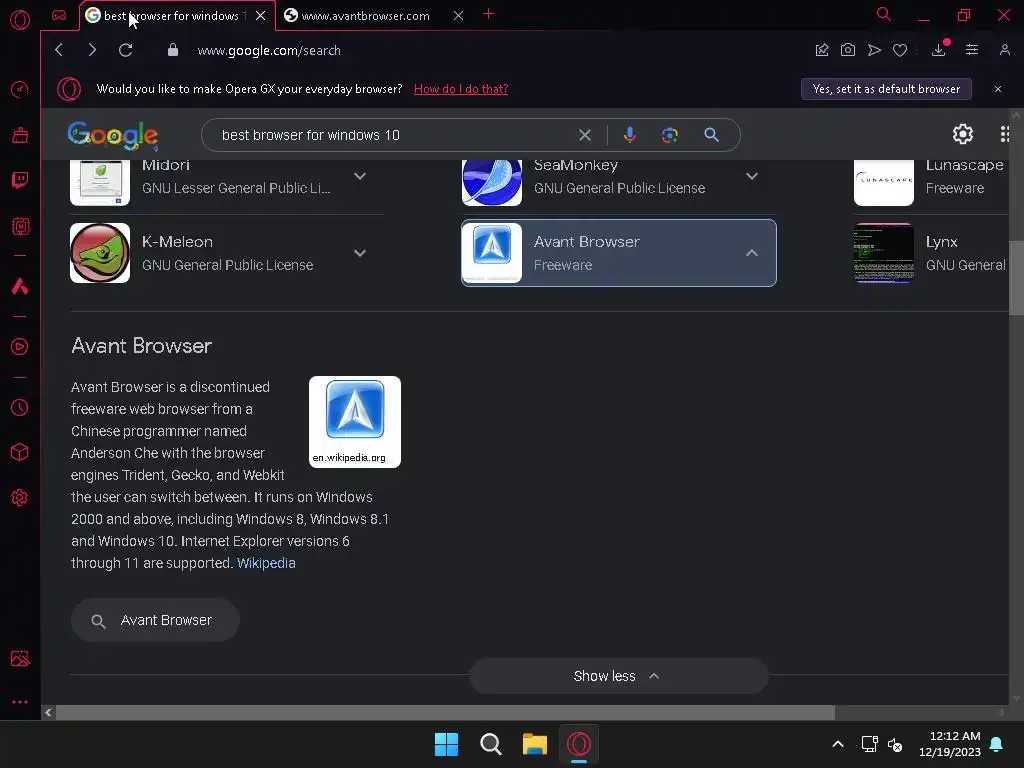This screenshot has height=768, width=1024.
Task: View site security lock information
Action: (x=173, y=50)
